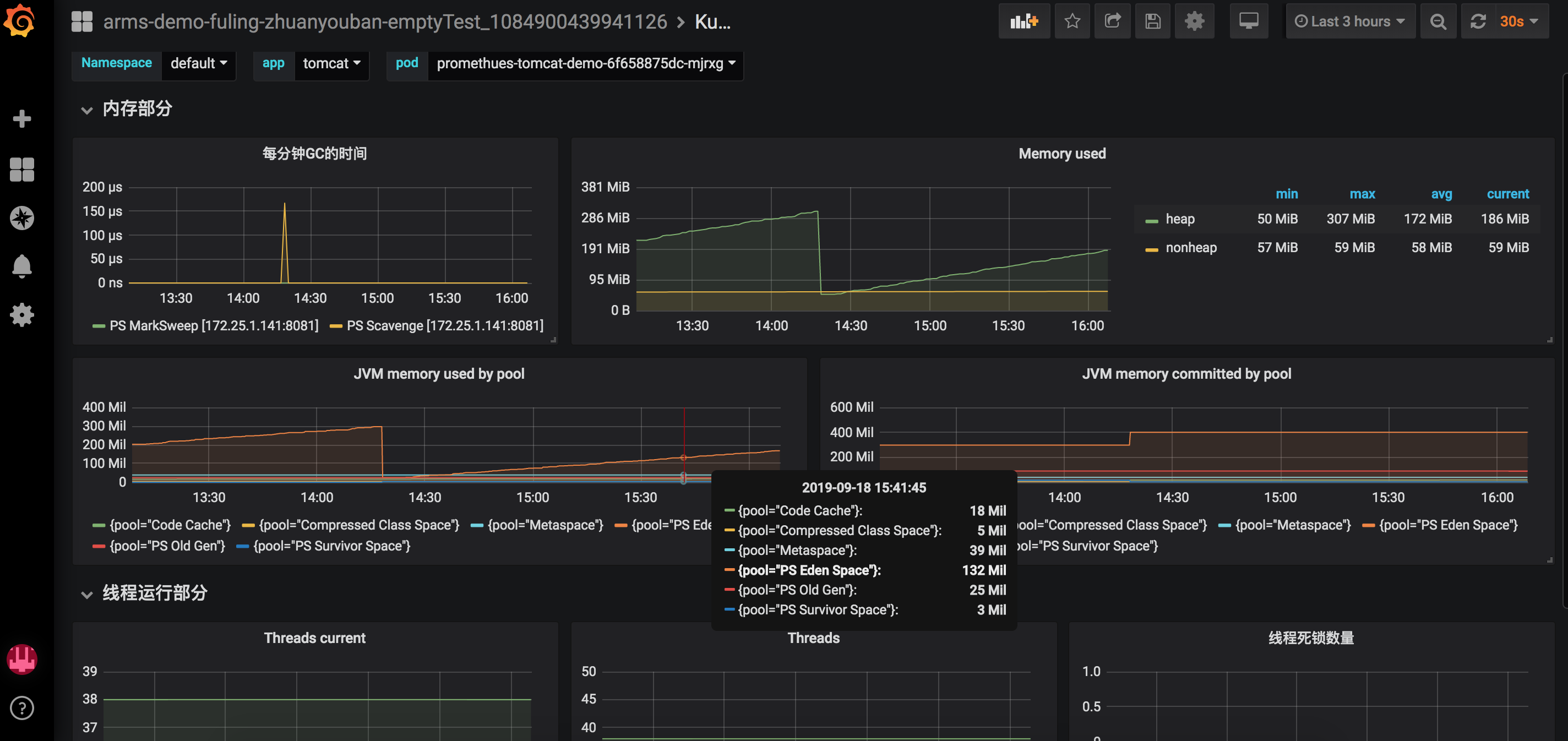
Task: Open the 30s refresh interval menu
Action: (1518, 22)
